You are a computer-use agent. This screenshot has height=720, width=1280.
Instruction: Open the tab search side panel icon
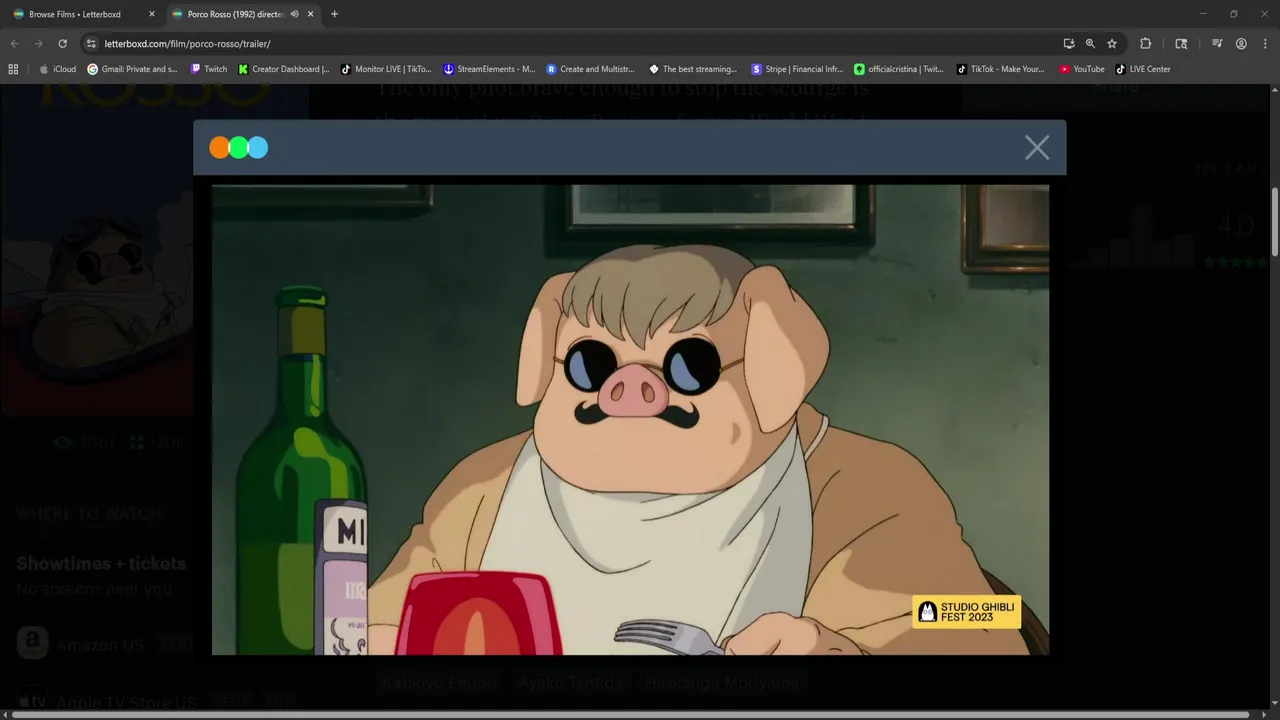(x=1181, y=44)
